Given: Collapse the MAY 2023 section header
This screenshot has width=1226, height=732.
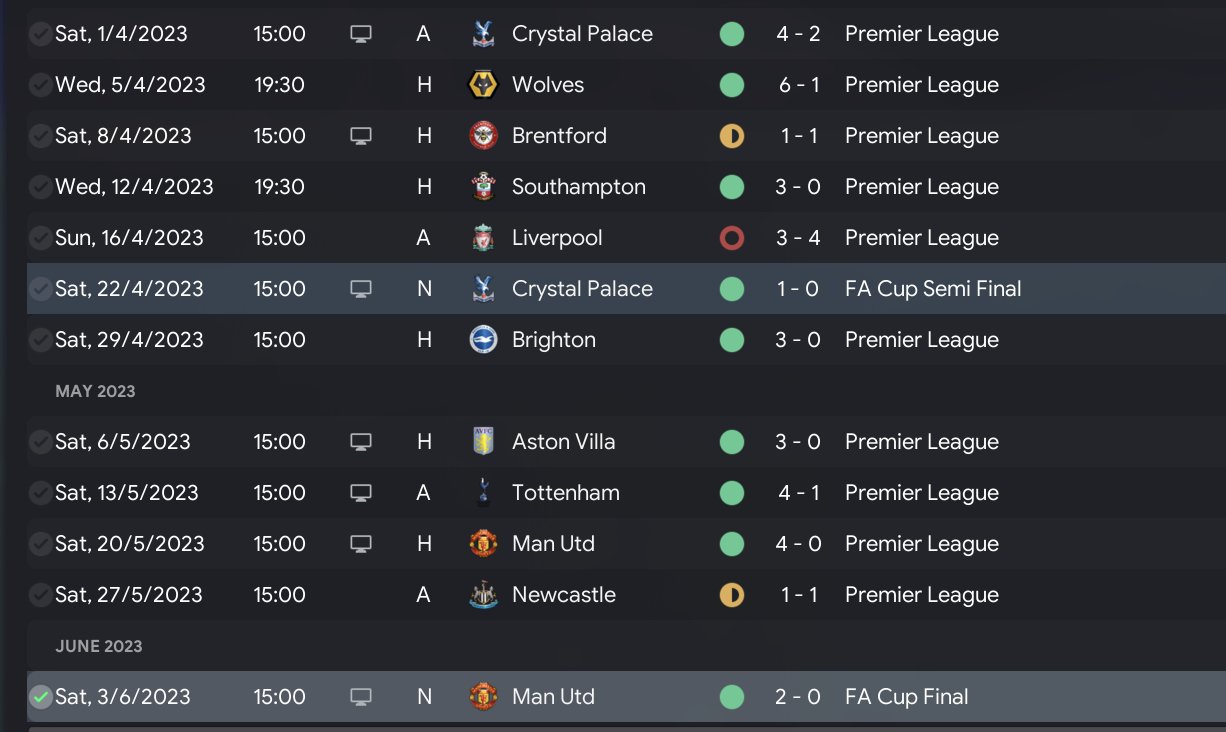Looking at the screenshot, I should [95, 391].
